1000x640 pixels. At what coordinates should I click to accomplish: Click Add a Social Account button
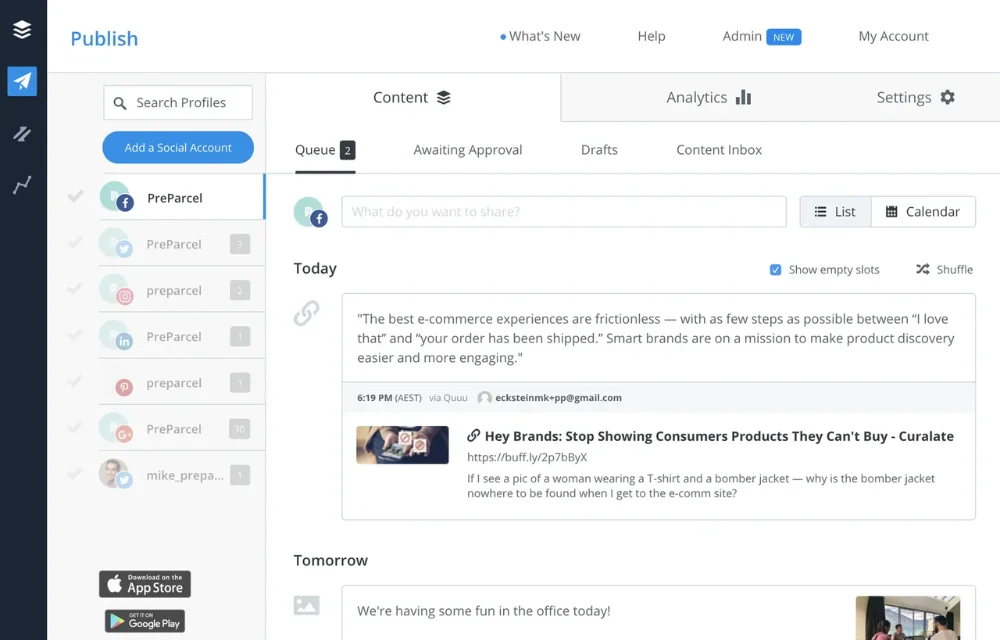point(178,148)
